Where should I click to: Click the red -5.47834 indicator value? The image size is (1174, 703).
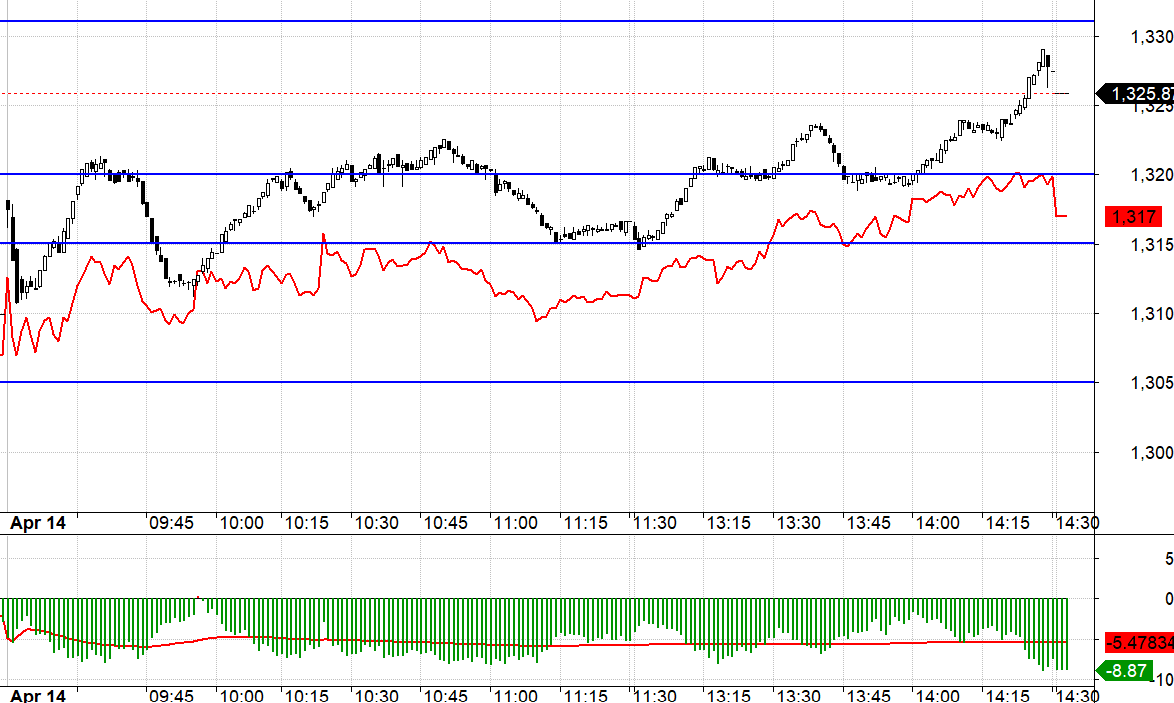point(1139,641)
